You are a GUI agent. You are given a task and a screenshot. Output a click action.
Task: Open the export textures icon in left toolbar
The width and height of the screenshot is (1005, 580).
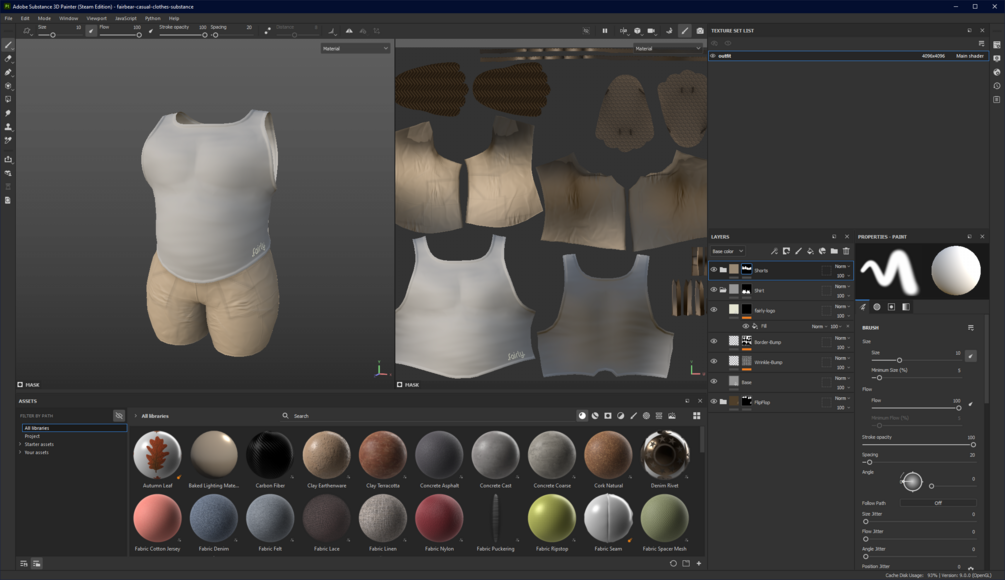pos(8,159)
